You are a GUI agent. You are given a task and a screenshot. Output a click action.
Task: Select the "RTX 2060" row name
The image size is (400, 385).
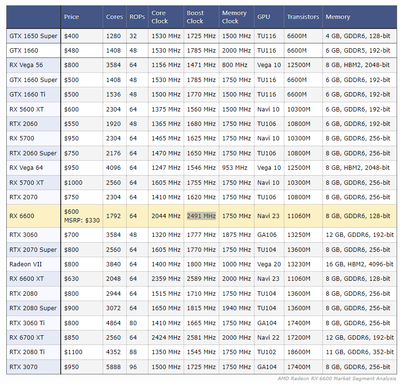click(23, 124)
